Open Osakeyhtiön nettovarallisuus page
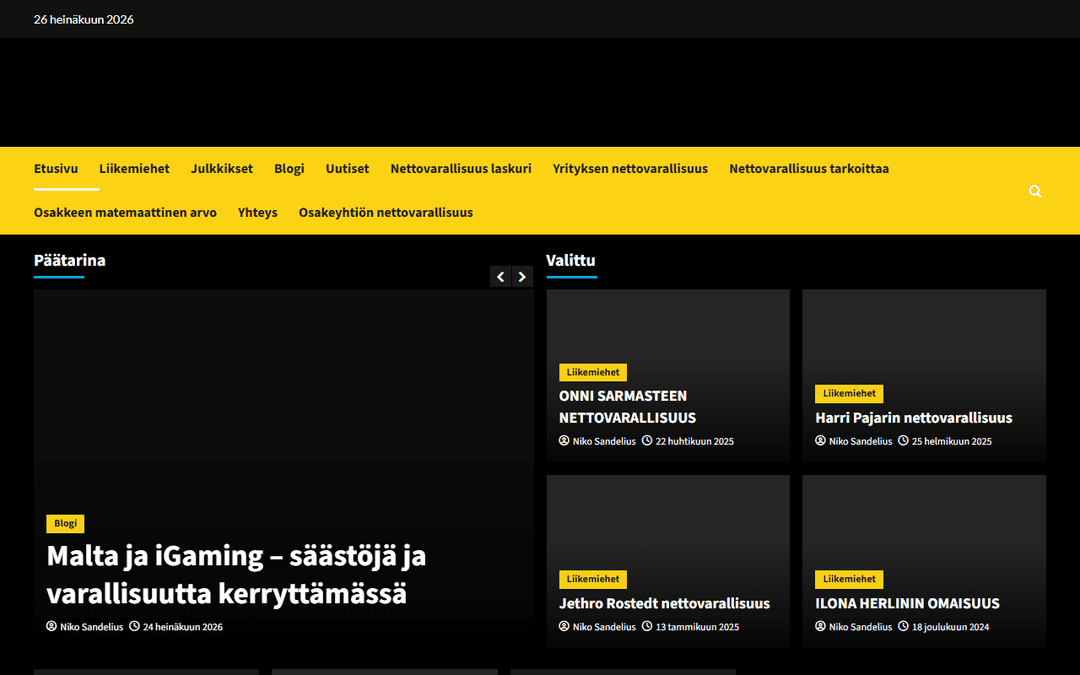The height and width of the screenshot is (675, 1080). tap(386, 213)
